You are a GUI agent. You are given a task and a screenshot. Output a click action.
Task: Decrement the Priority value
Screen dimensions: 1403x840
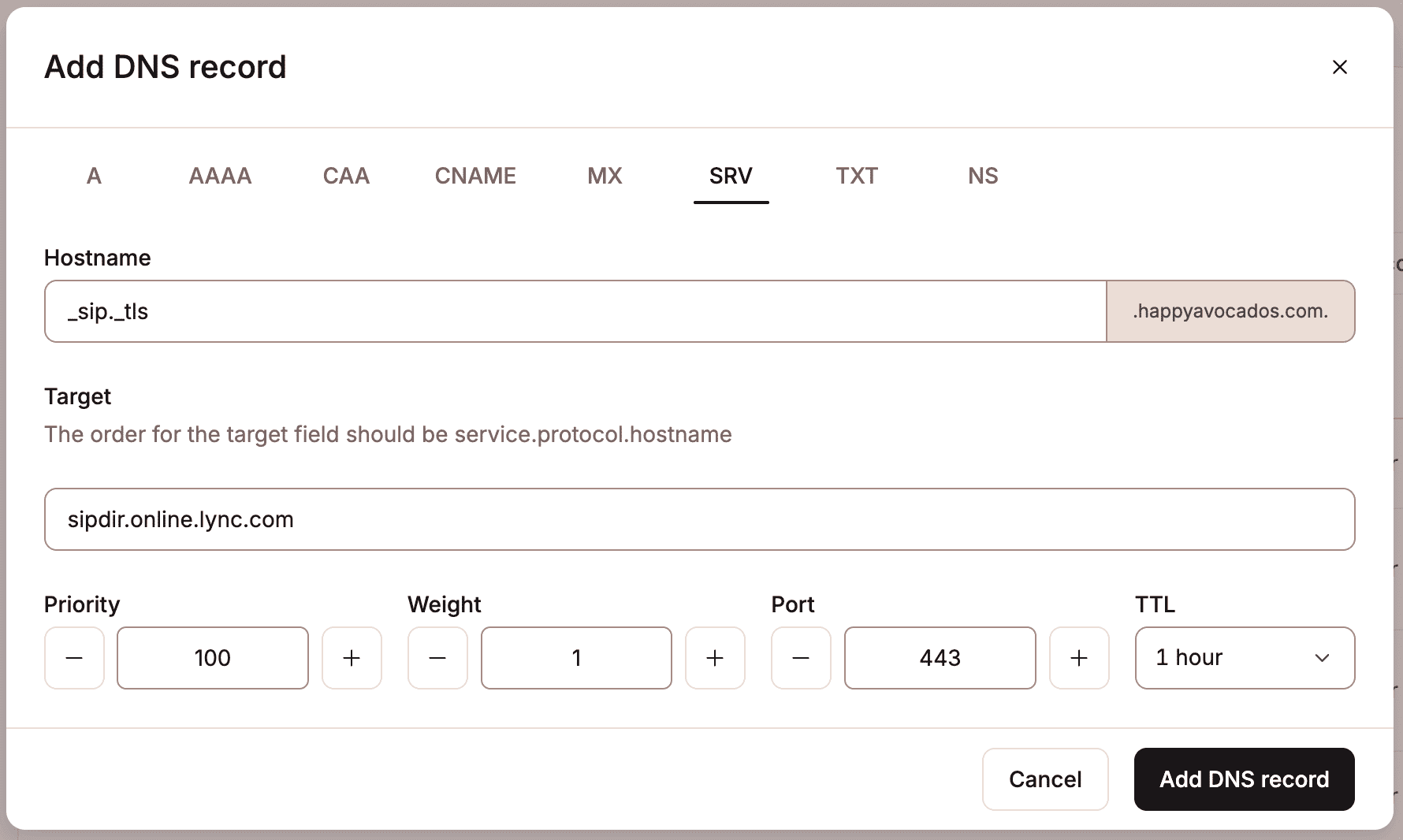(x=73, y=658)
